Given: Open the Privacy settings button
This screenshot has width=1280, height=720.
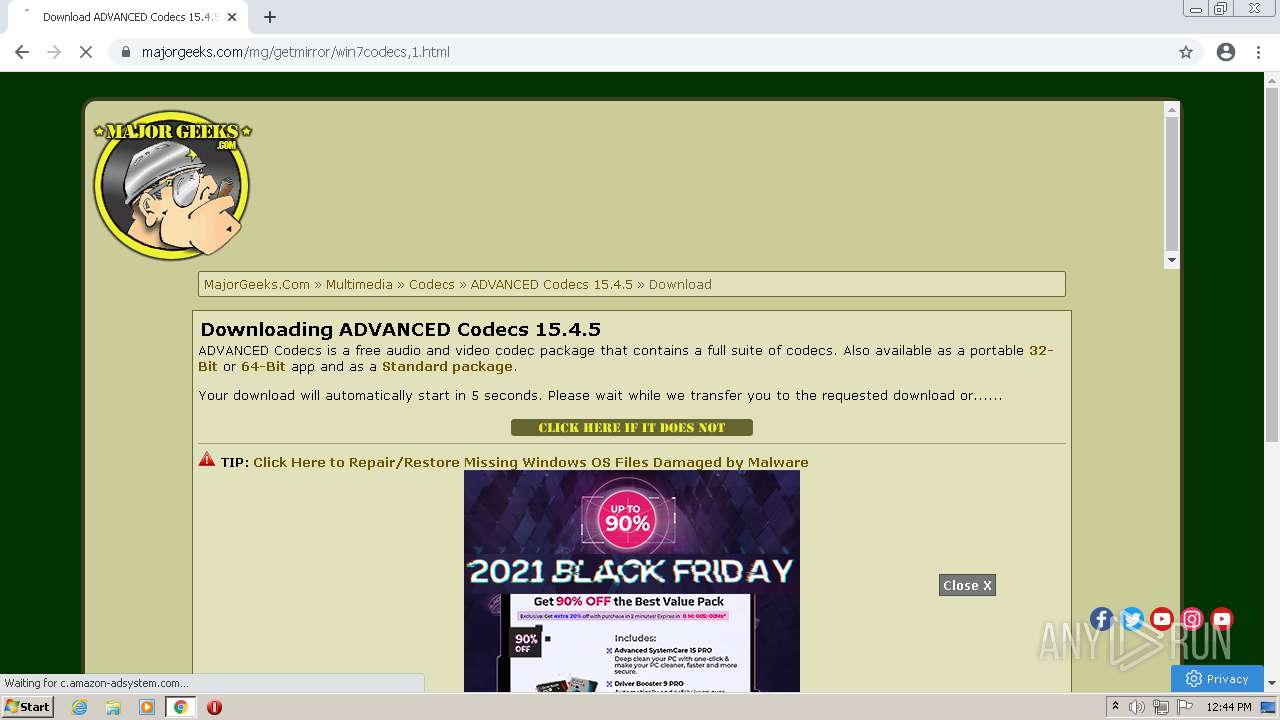Looking at the screenshot, I should 1217,679.
